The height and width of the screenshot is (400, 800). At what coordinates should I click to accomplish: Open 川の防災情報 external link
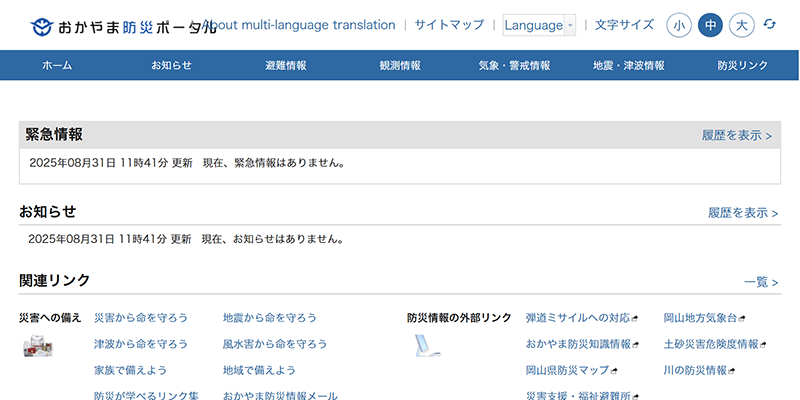pos(699,370)
